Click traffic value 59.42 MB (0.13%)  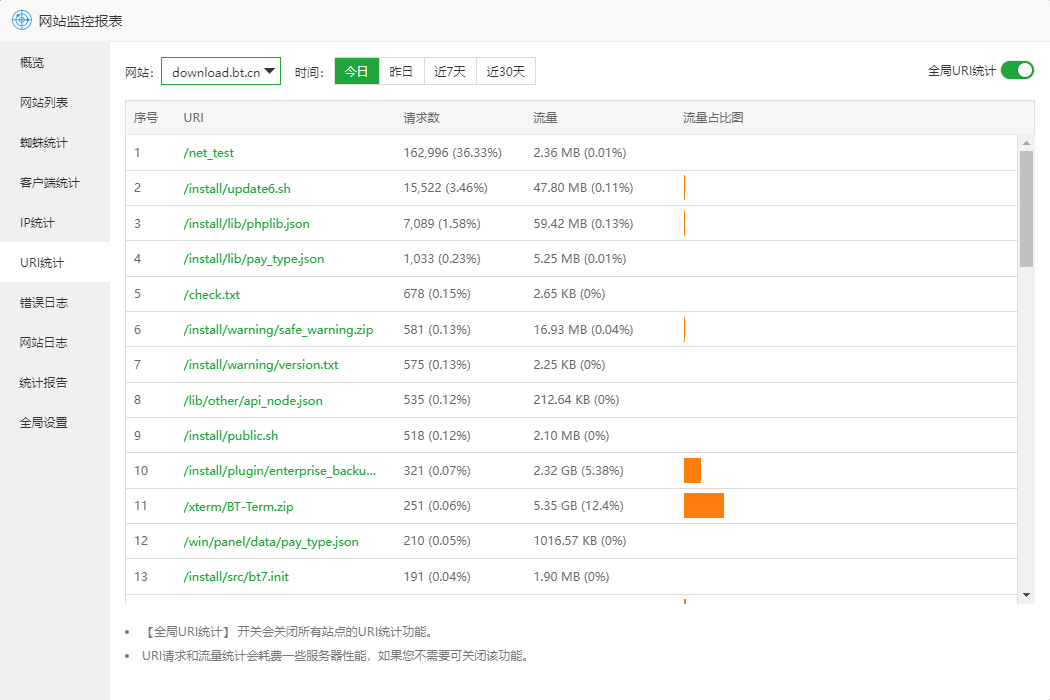click(583, 224)
